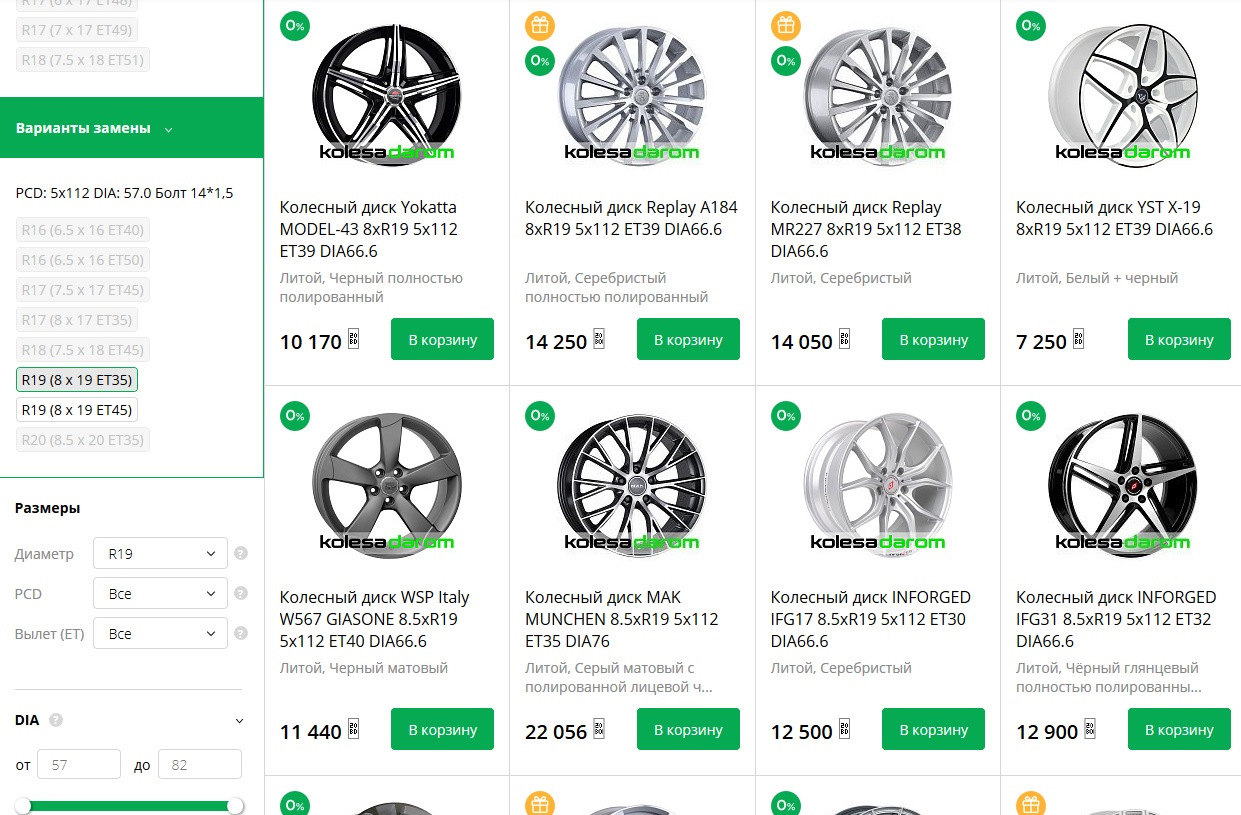Select the R19 (8 x 19 ET45) size option
This screenshot has height=815, width=1241.
[77, 410]
